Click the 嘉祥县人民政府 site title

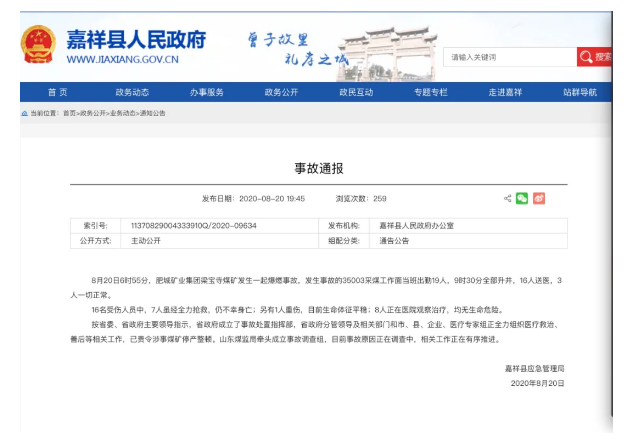coord(135,39)
